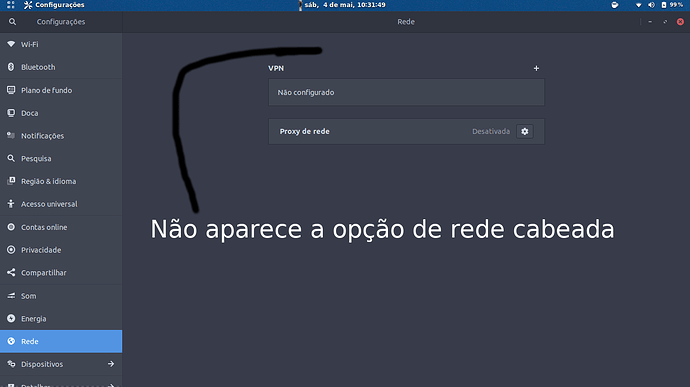Restore the Settings window size
Screen dimensions: 690x387
(x=665, y=22)
